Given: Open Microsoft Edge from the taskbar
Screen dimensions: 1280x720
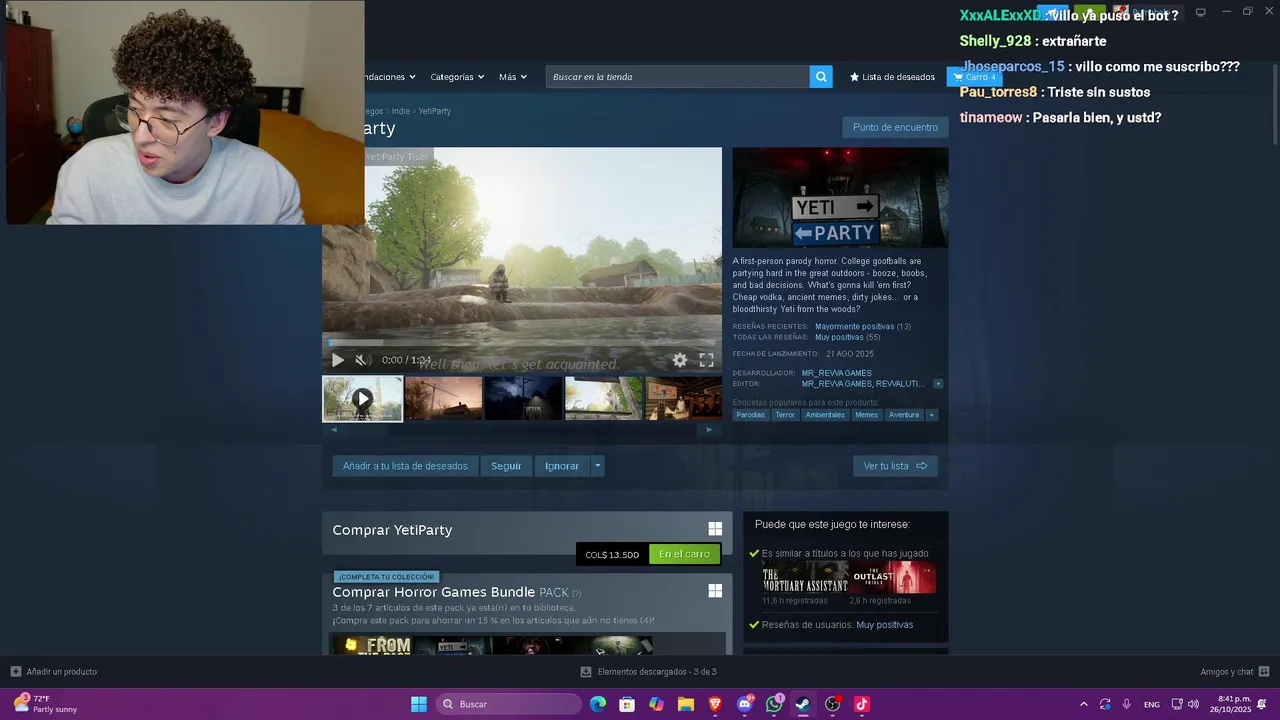Looking at the screenshot, I should [x=598, y=704].
